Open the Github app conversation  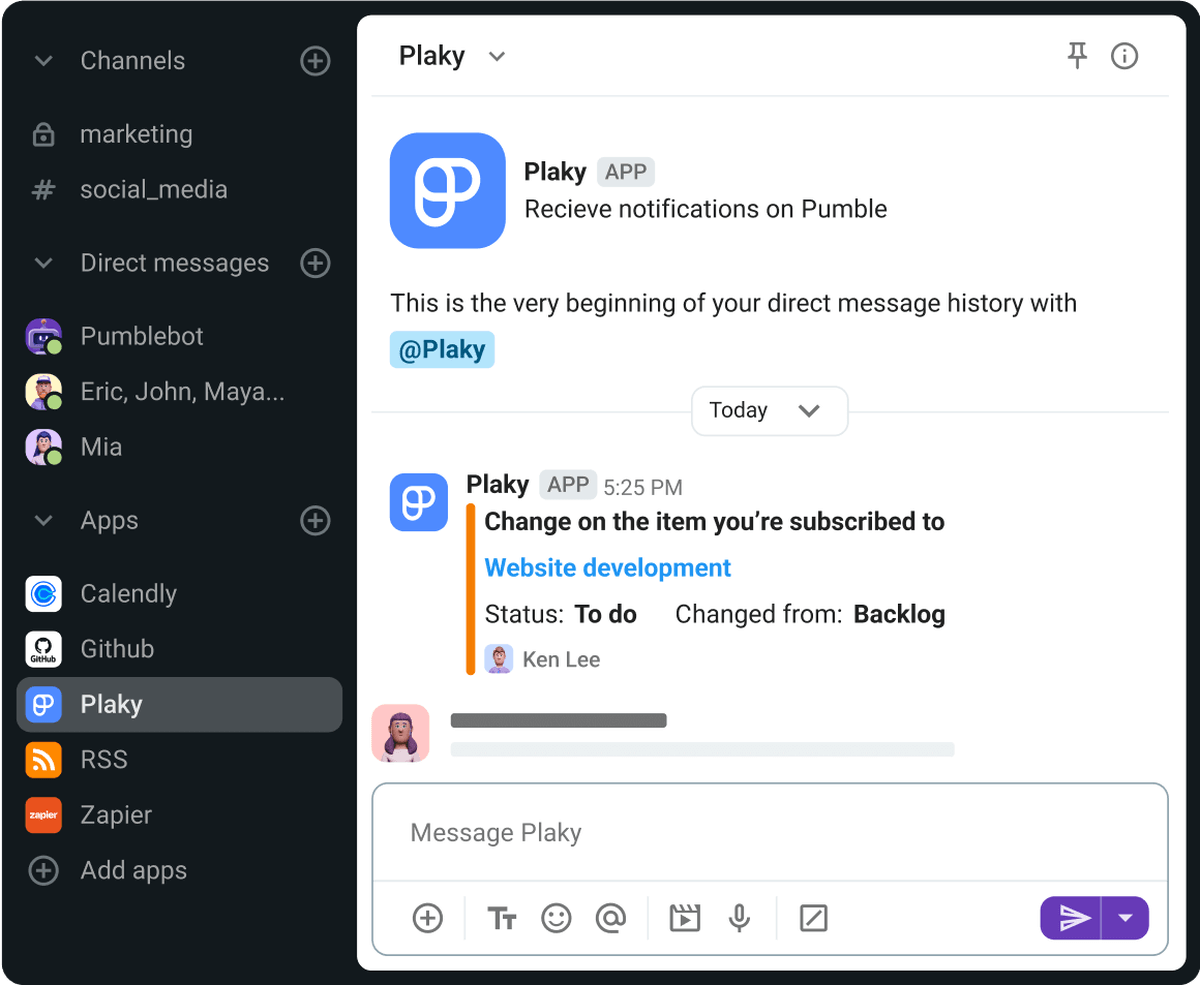pos(119,648)
